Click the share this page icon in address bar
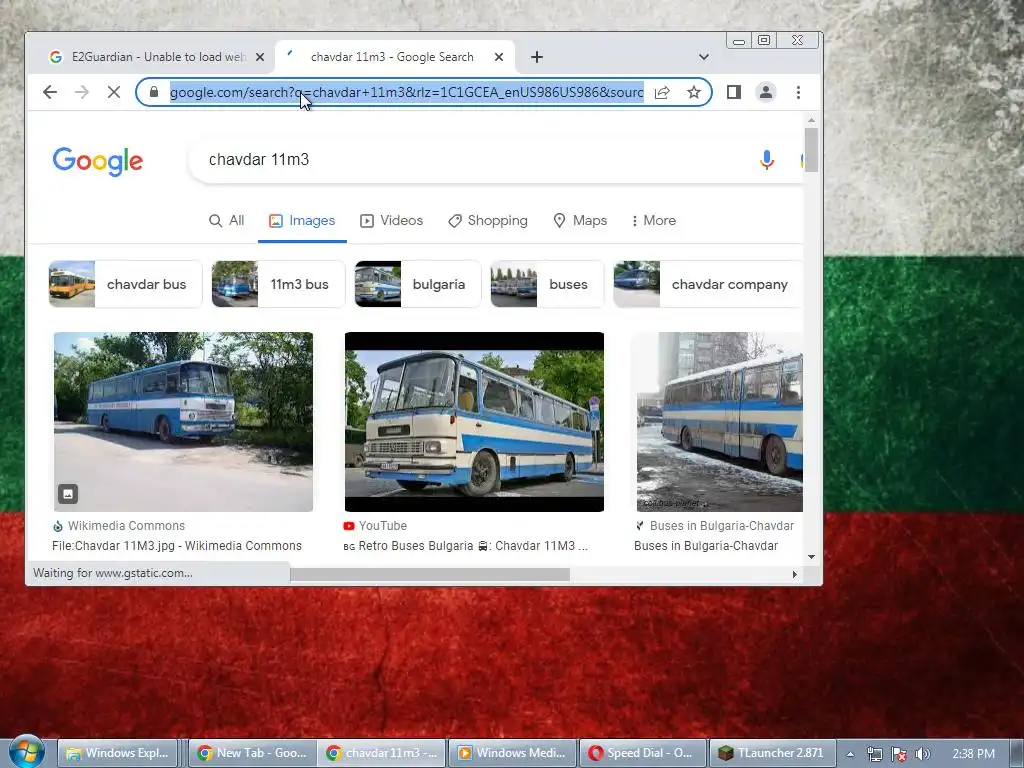Image resolution: width=1024 pixels, height=768 pixels. pos(662,92)
